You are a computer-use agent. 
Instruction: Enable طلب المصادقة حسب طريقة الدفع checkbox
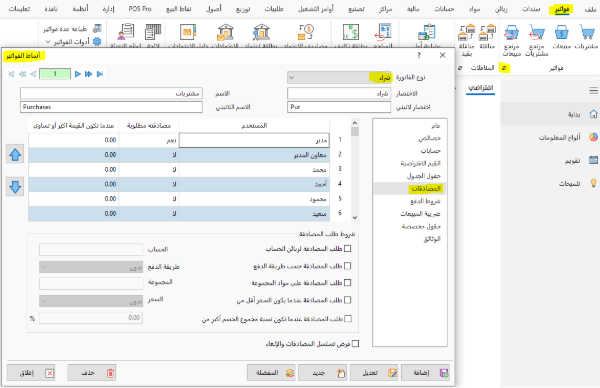347,266
